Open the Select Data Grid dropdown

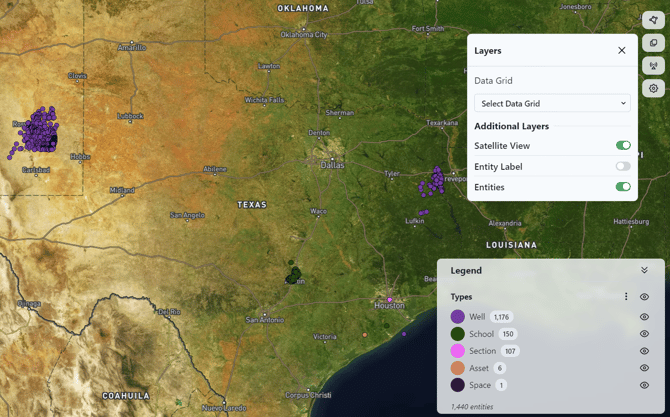552,103
